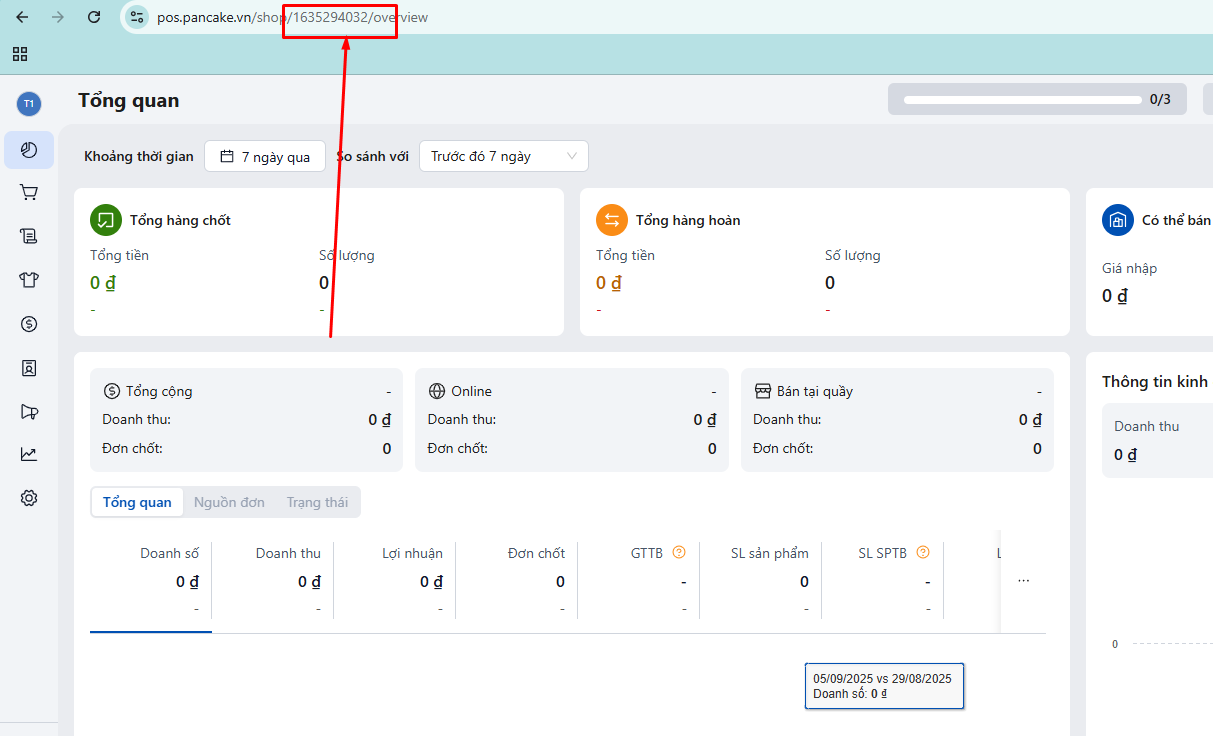Select the Lợi nhuận metric column

394,581
